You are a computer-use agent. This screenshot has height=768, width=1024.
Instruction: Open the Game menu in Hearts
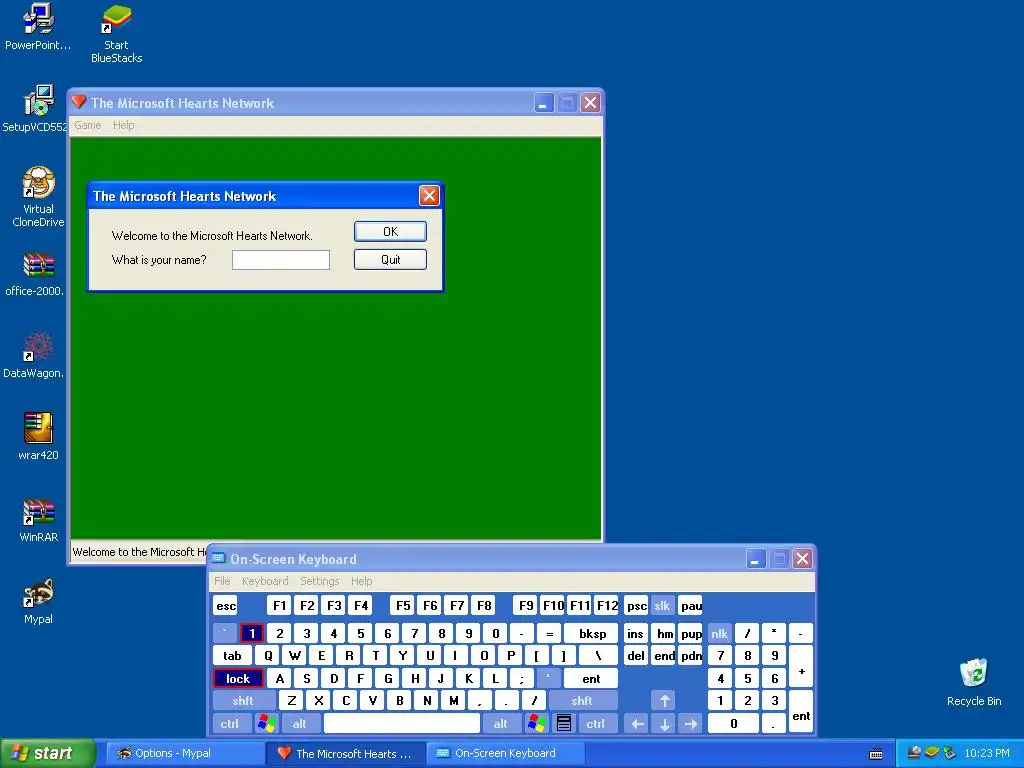click(88, 125)
